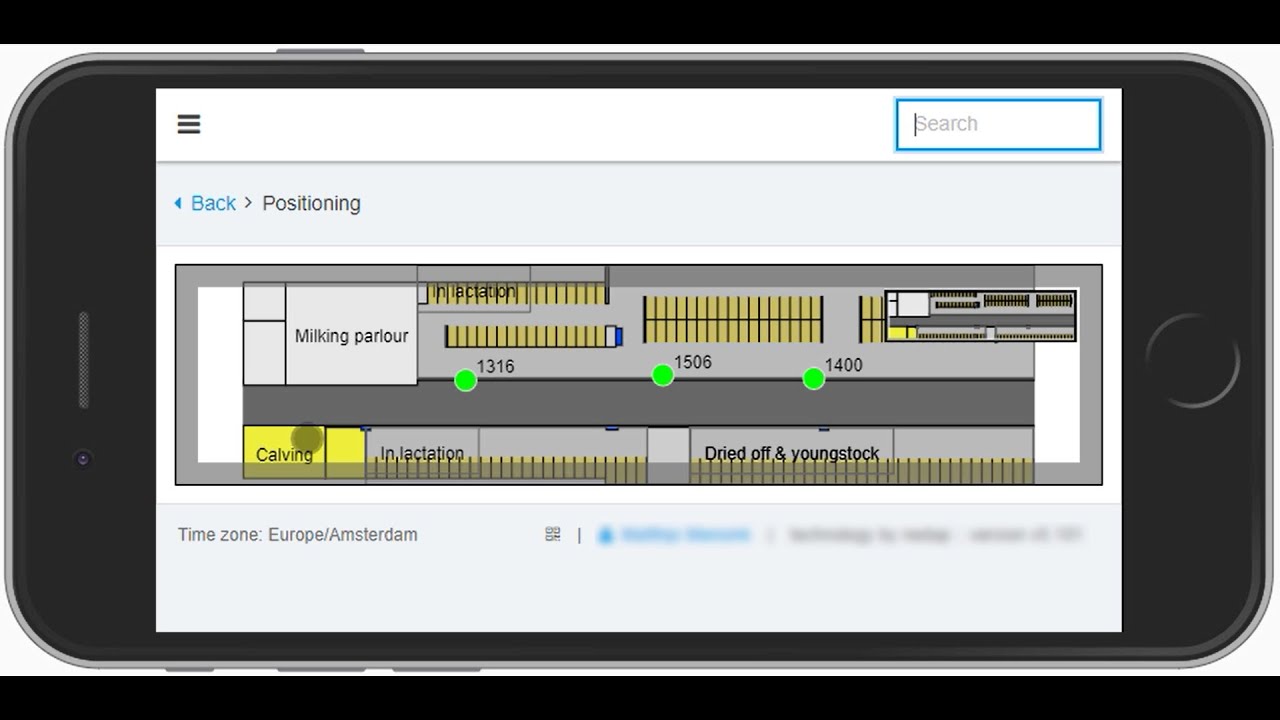The image size is (1280, 720).
Task: Open the hamburger menu
Action: (189, 124)
